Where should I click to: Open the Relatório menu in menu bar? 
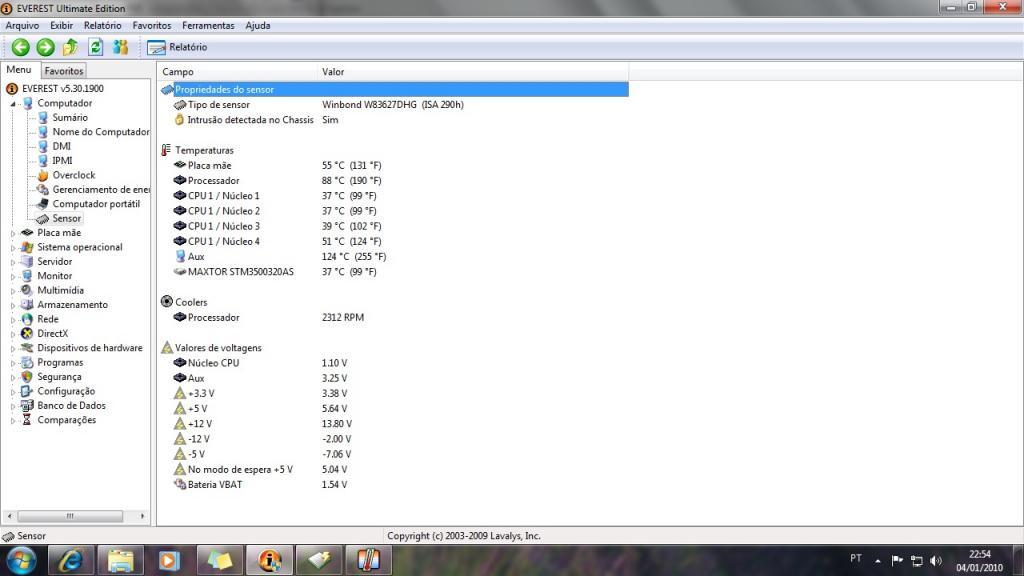[103, 25]
